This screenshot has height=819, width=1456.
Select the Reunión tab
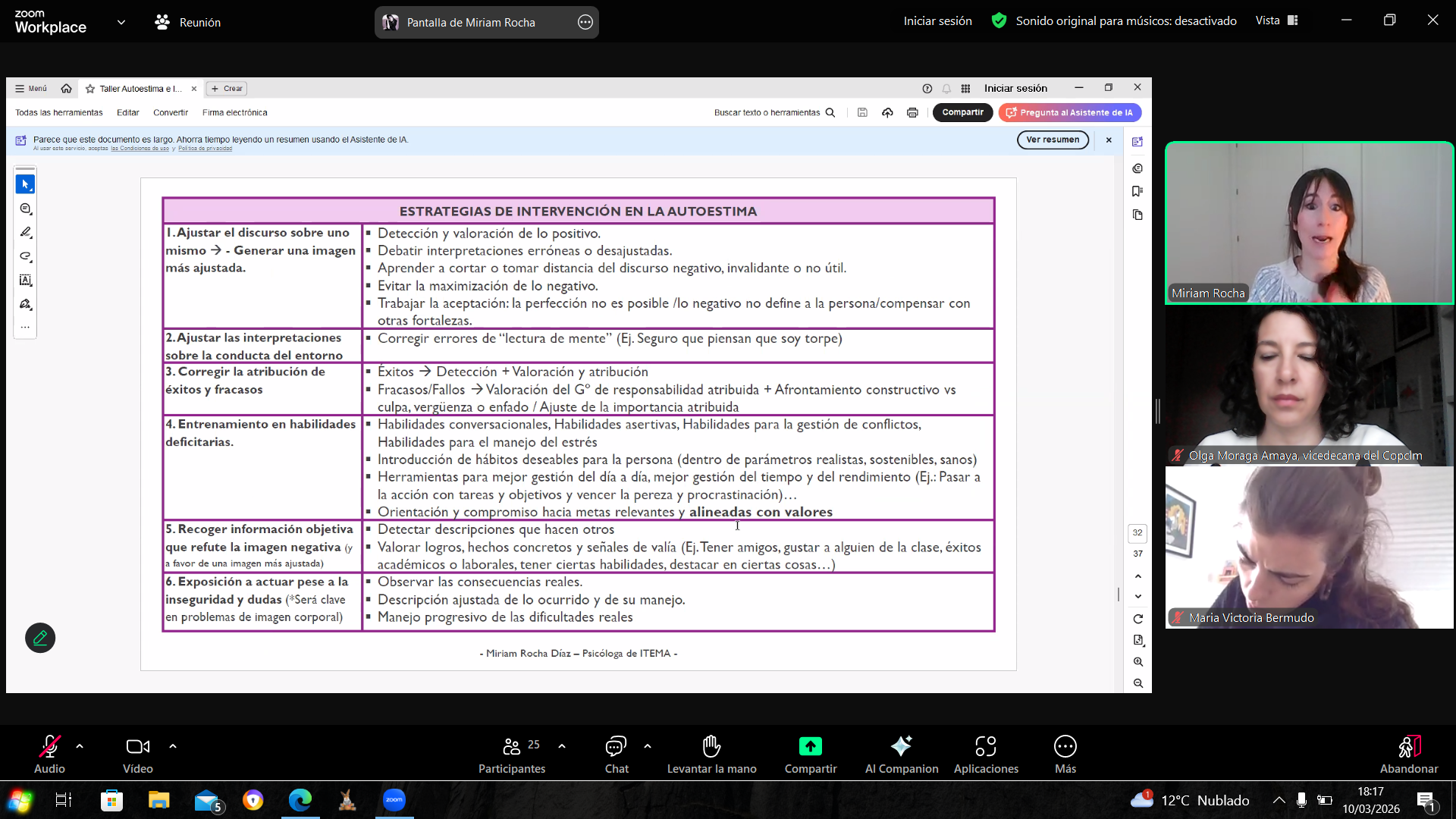tap(188, 23)
